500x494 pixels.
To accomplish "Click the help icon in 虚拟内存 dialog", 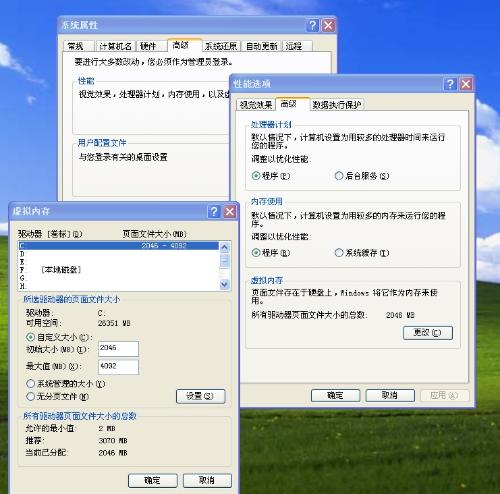I will pos(214,211).
